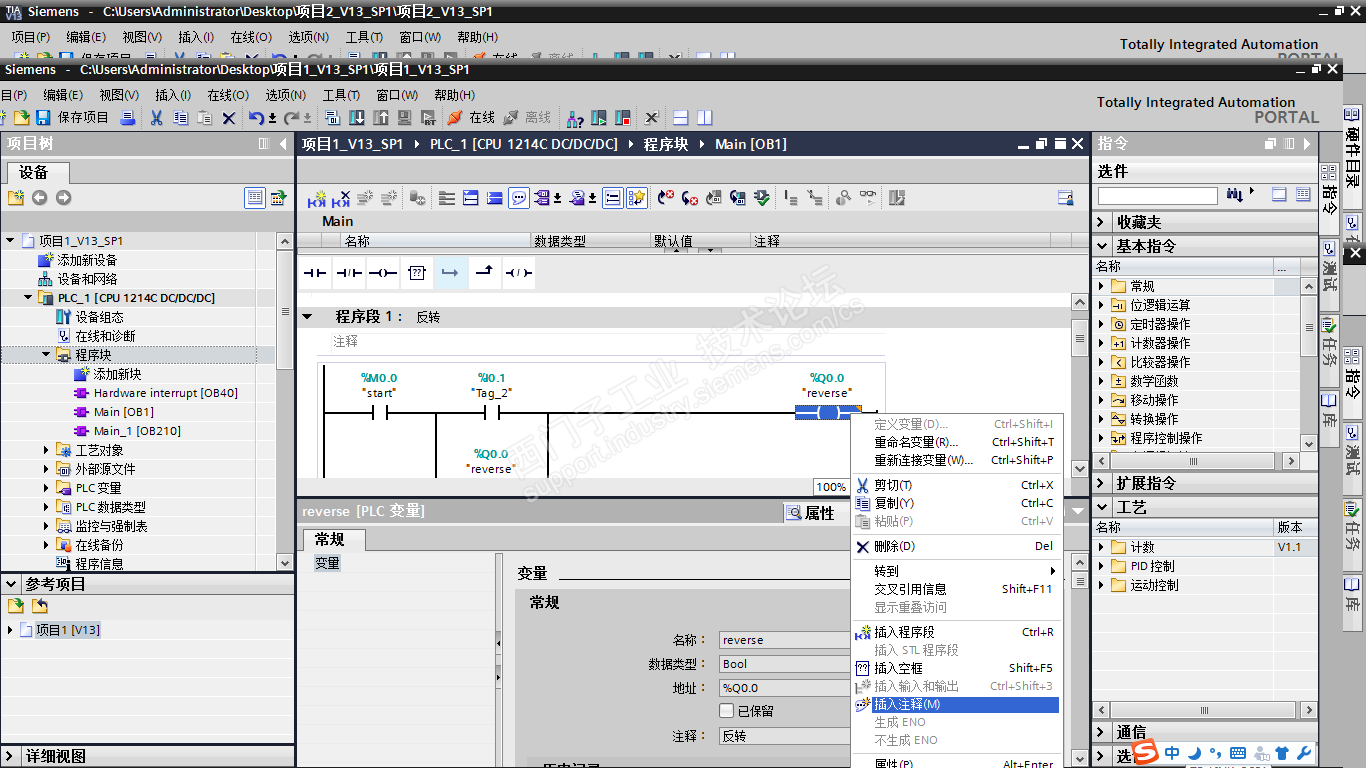
Task: Toggle the 已保留 (retain) checkbox
Action: point(727,711)
